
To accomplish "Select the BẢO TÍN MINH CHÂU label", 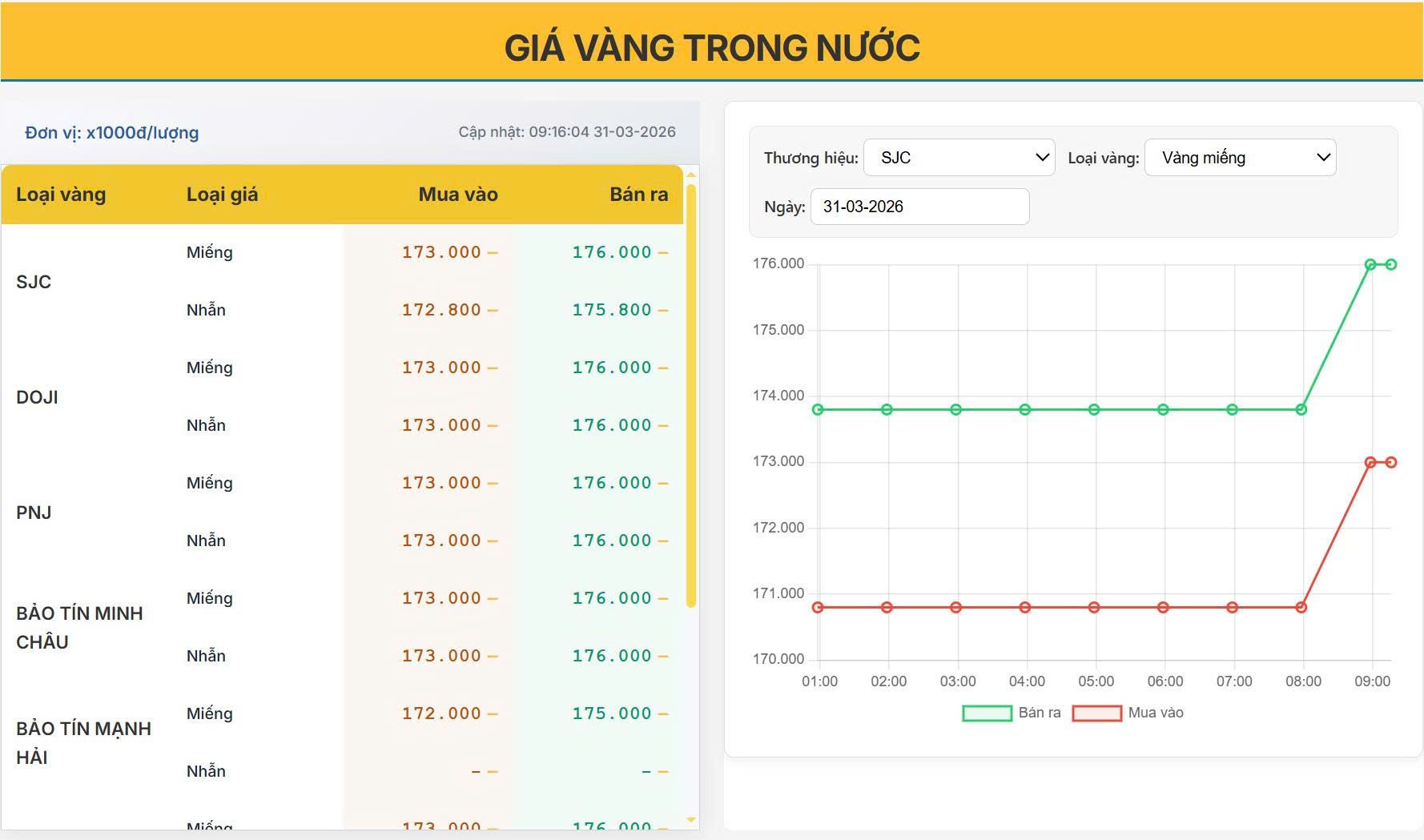I will coord(79,628).
